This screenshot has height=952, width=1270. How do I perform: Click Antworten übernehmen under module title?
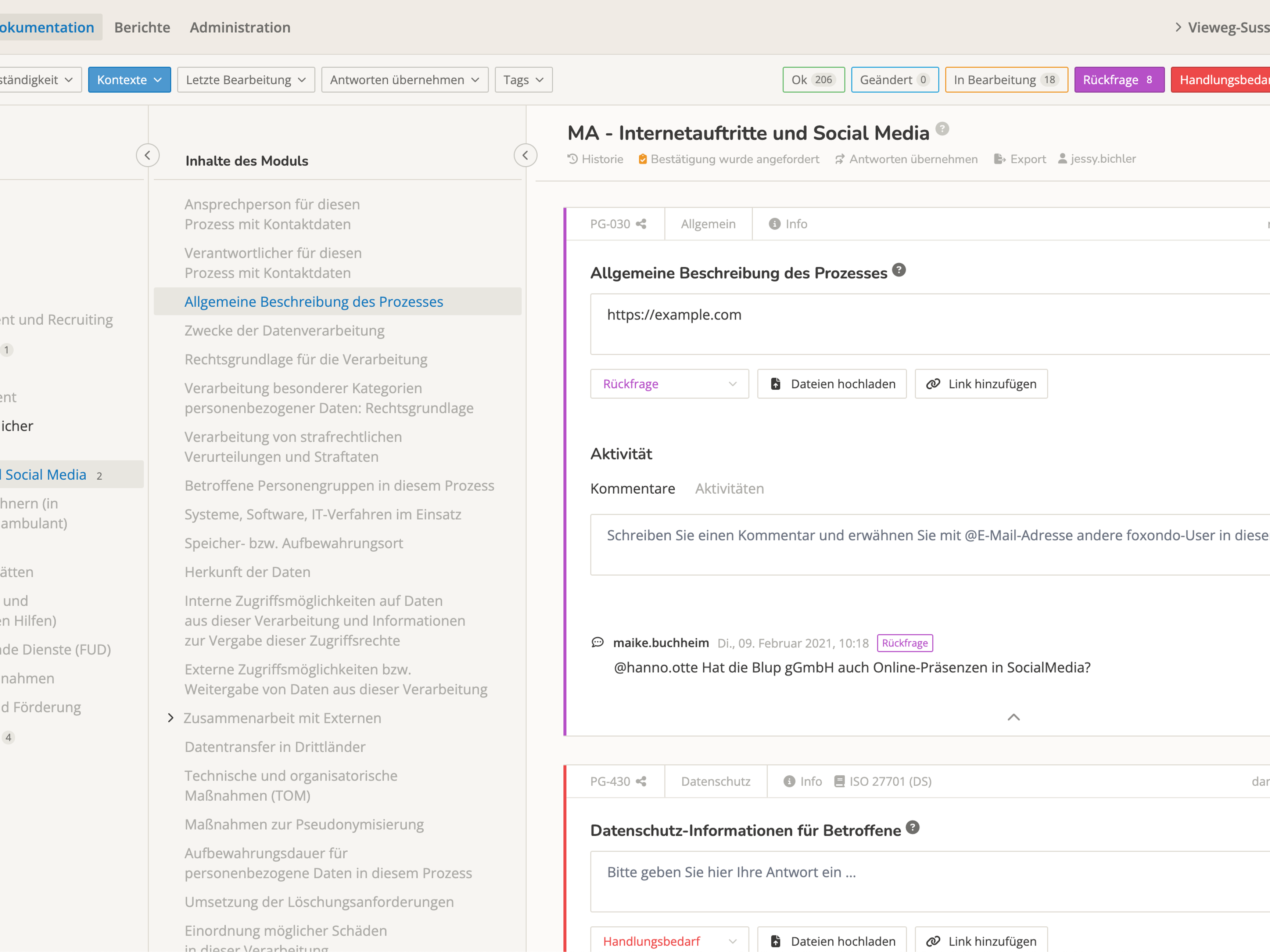(x=906, y=159)
